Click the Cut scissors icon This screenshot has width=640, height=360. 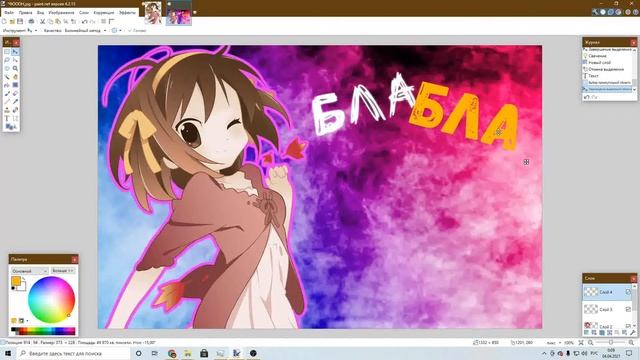(x=42, y=21)
